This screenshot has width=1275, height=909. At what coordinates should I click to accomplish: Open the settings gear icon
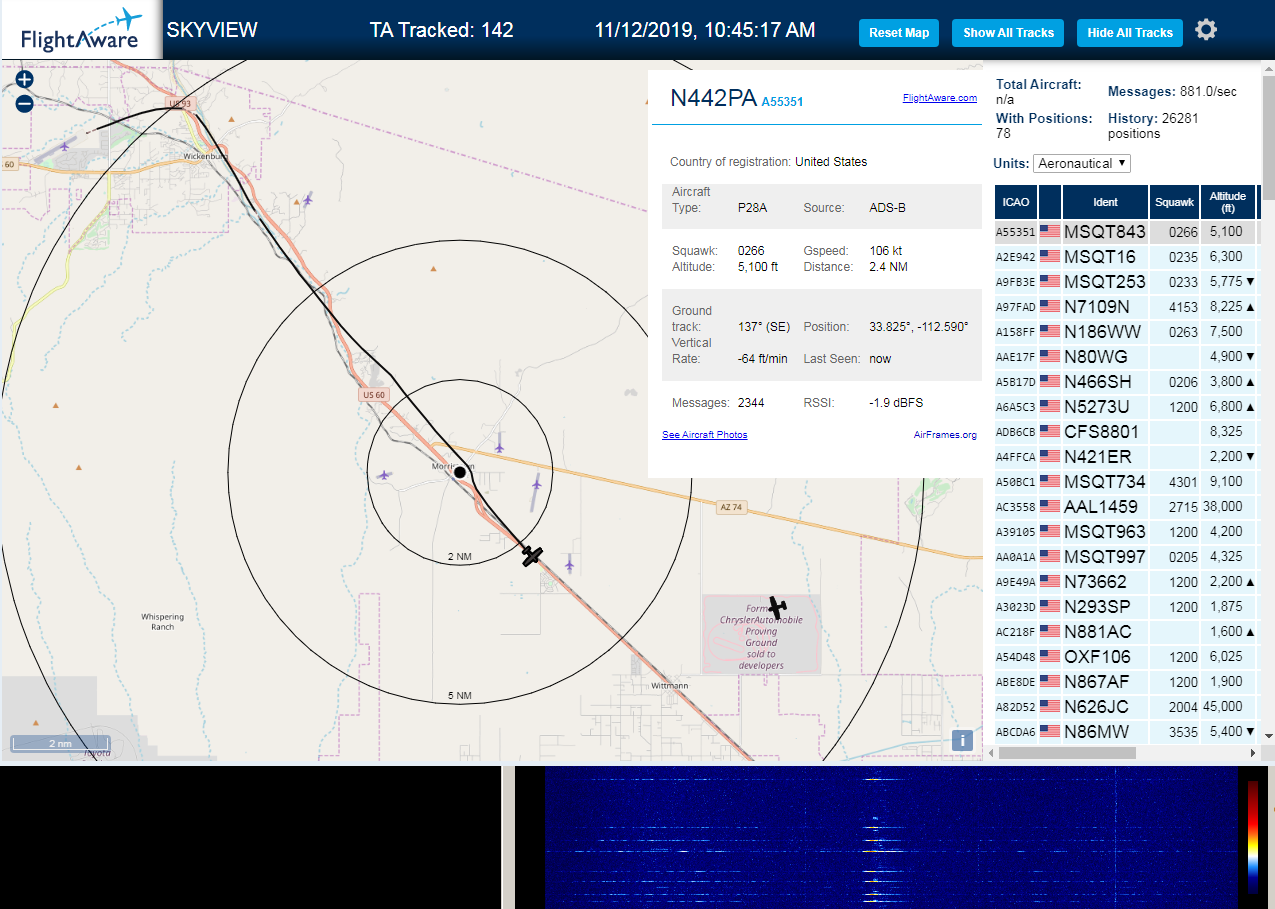(x=1206, y=30)
